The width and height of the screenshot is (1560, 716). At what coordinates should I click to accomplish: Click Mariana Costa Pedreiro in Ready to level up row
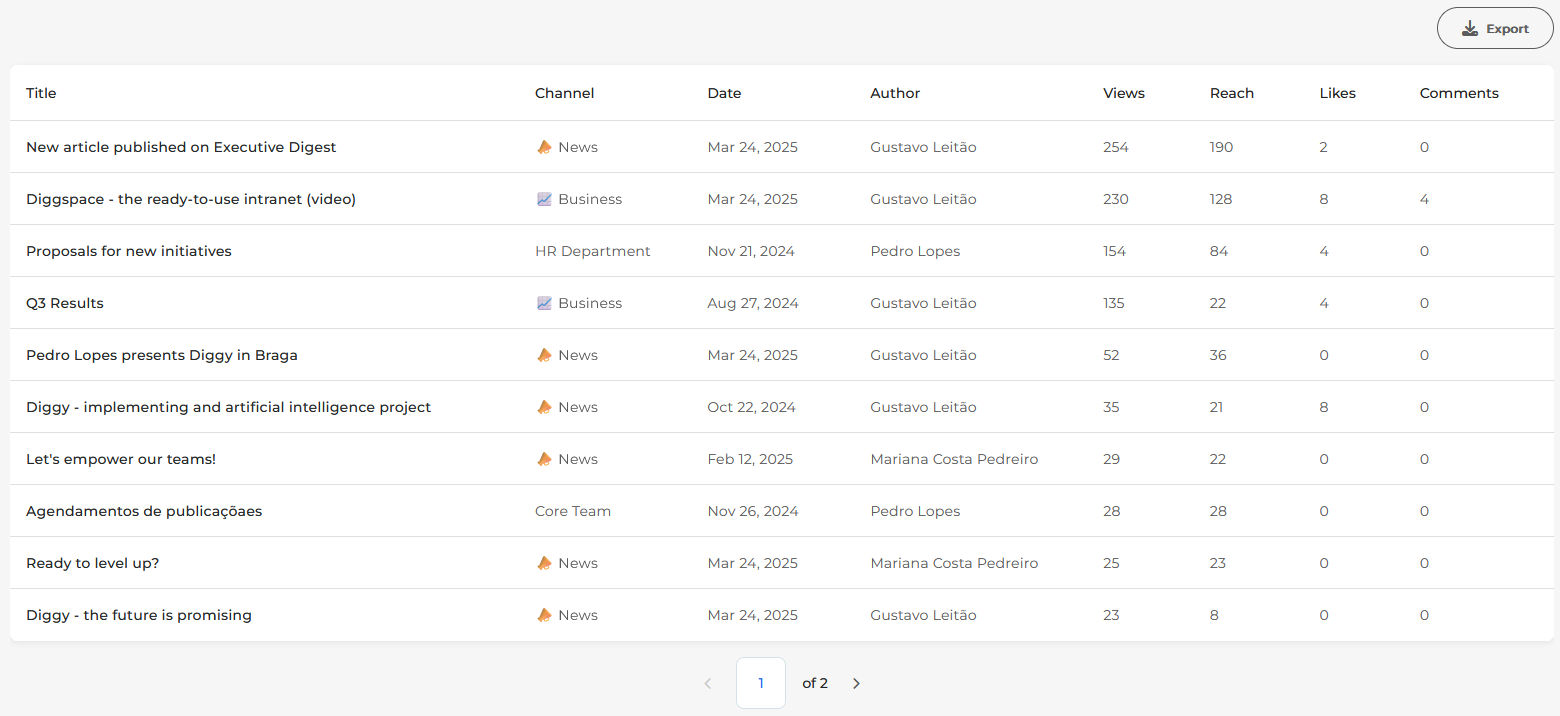pos(954,563)
